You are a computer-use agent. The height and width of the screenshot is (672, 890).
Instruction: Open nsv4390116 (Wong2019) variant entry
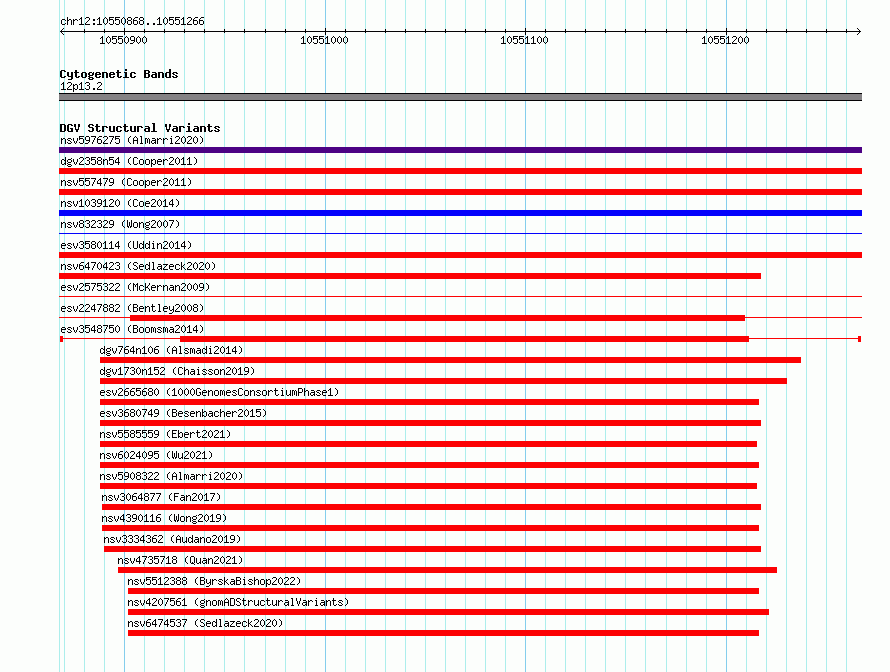coord(164,518)
